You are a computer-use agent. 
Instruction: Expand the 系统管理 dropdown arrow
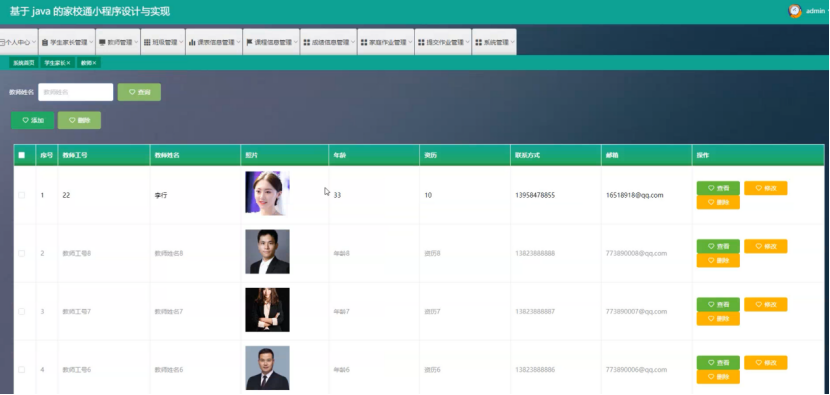512,42
